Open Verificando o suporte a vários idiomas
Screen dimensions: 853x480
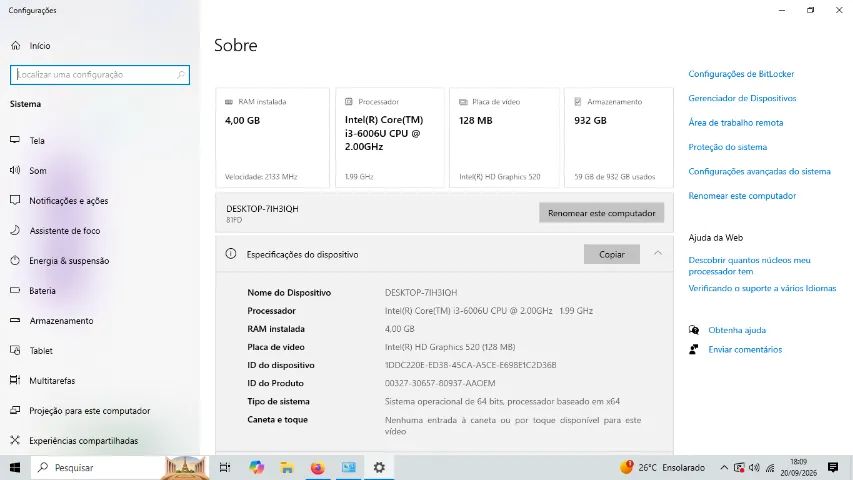[762, 288]
